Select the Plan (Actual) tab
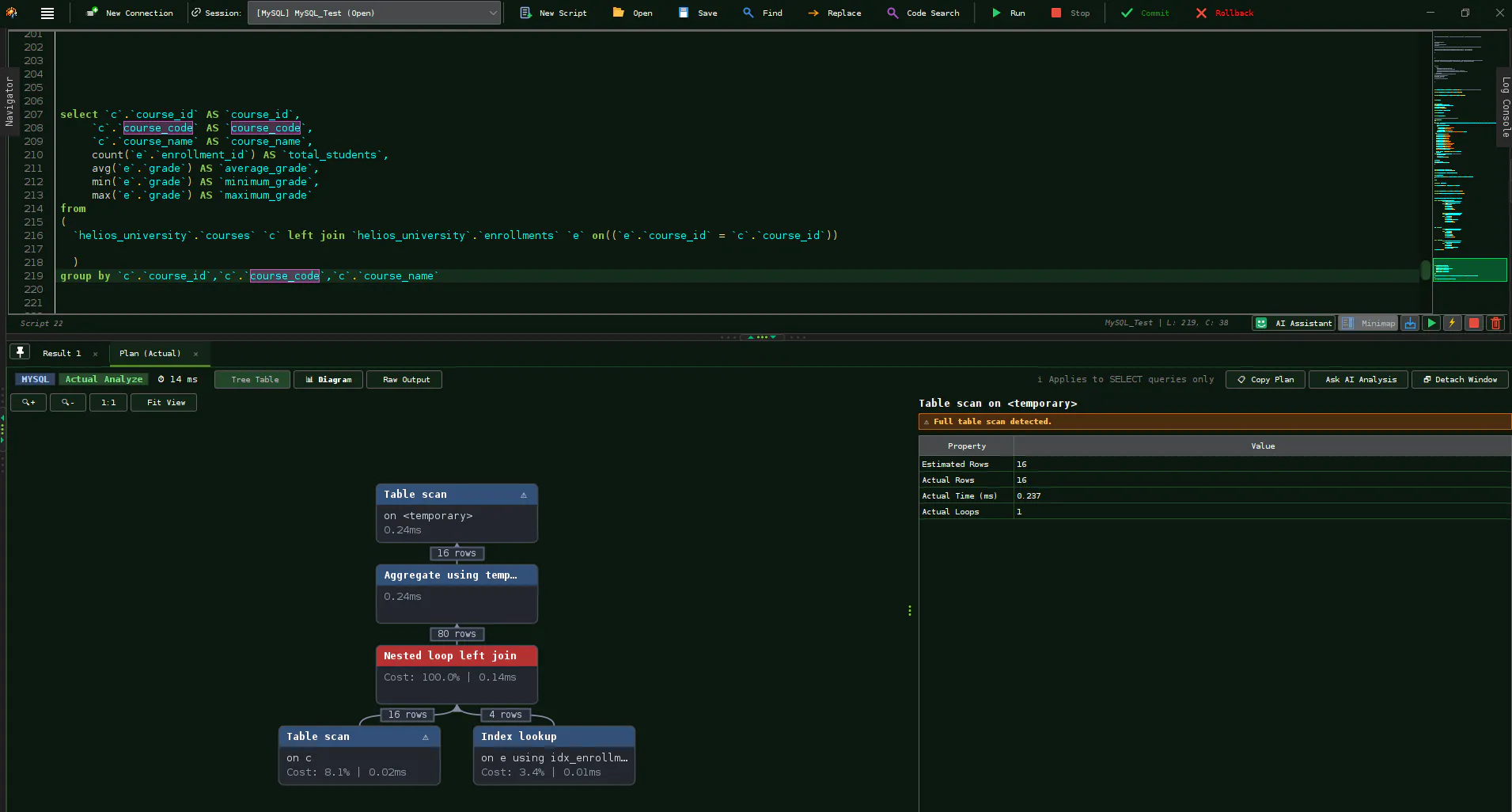This screenshot has height=812, width=1512. click(150, 353)
